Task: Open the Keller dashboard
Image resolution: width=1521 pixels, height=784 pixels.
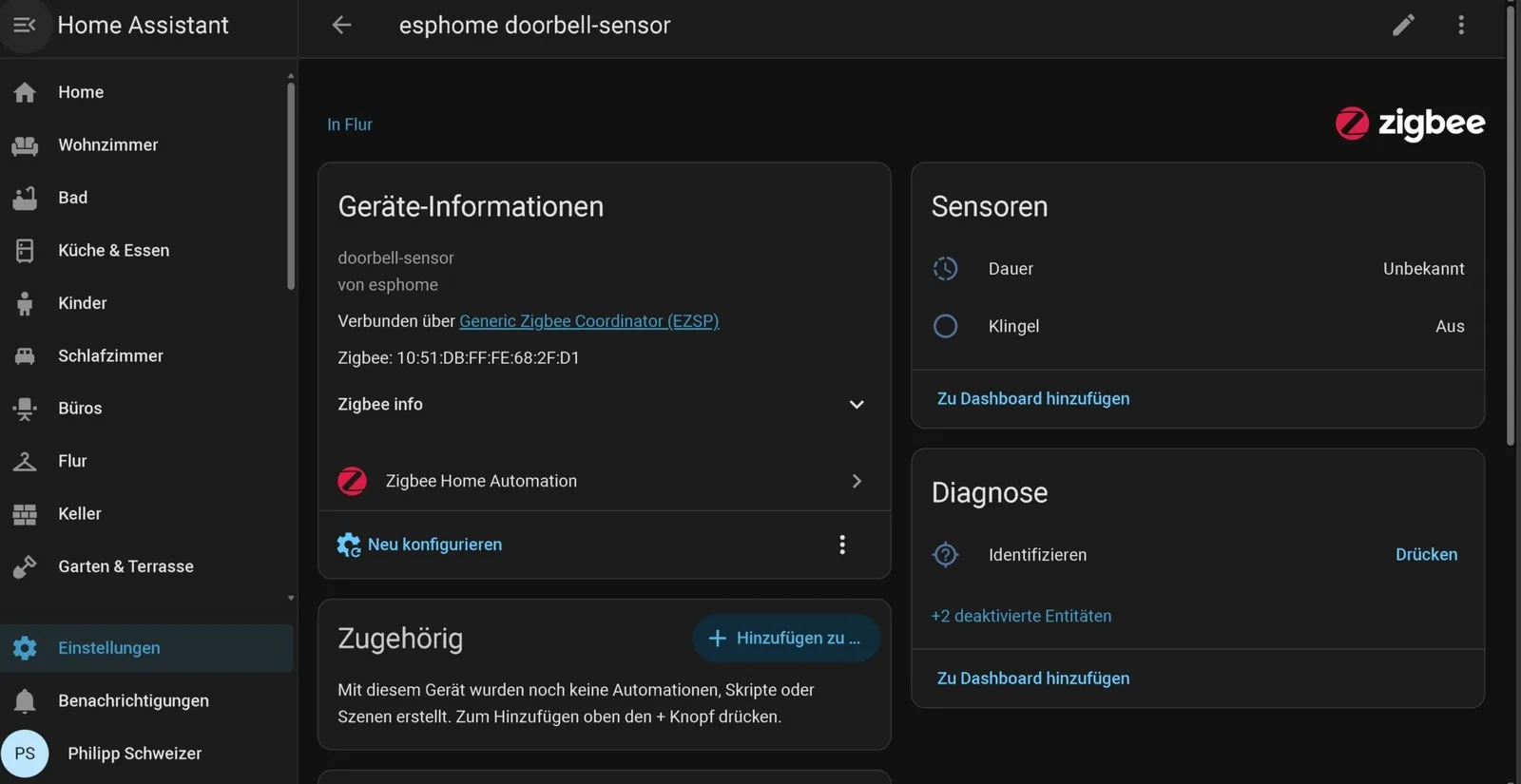Action: click(x=147, y=514)
